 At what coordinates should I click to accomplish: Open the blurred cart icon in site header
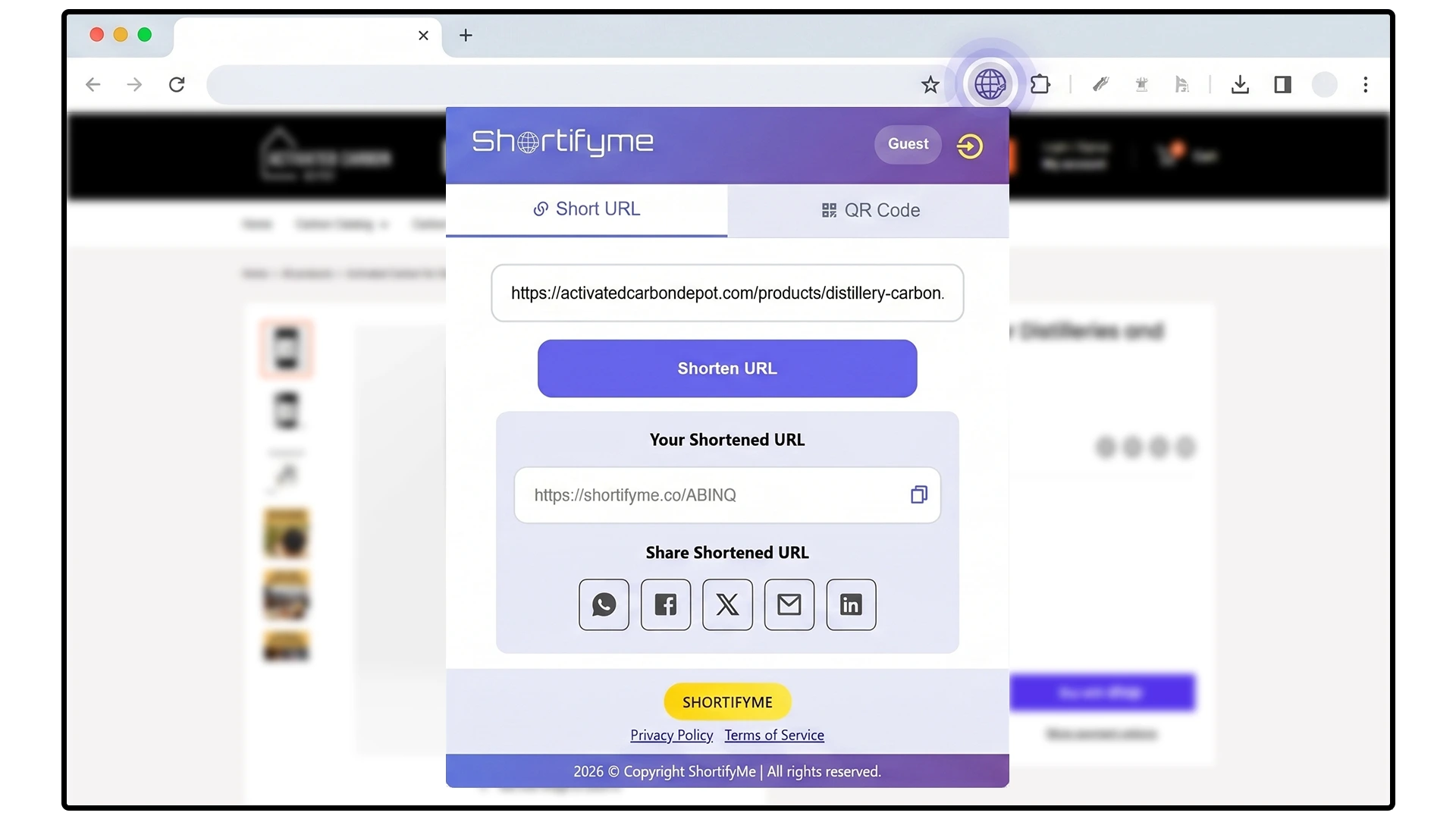(1169, 155)
